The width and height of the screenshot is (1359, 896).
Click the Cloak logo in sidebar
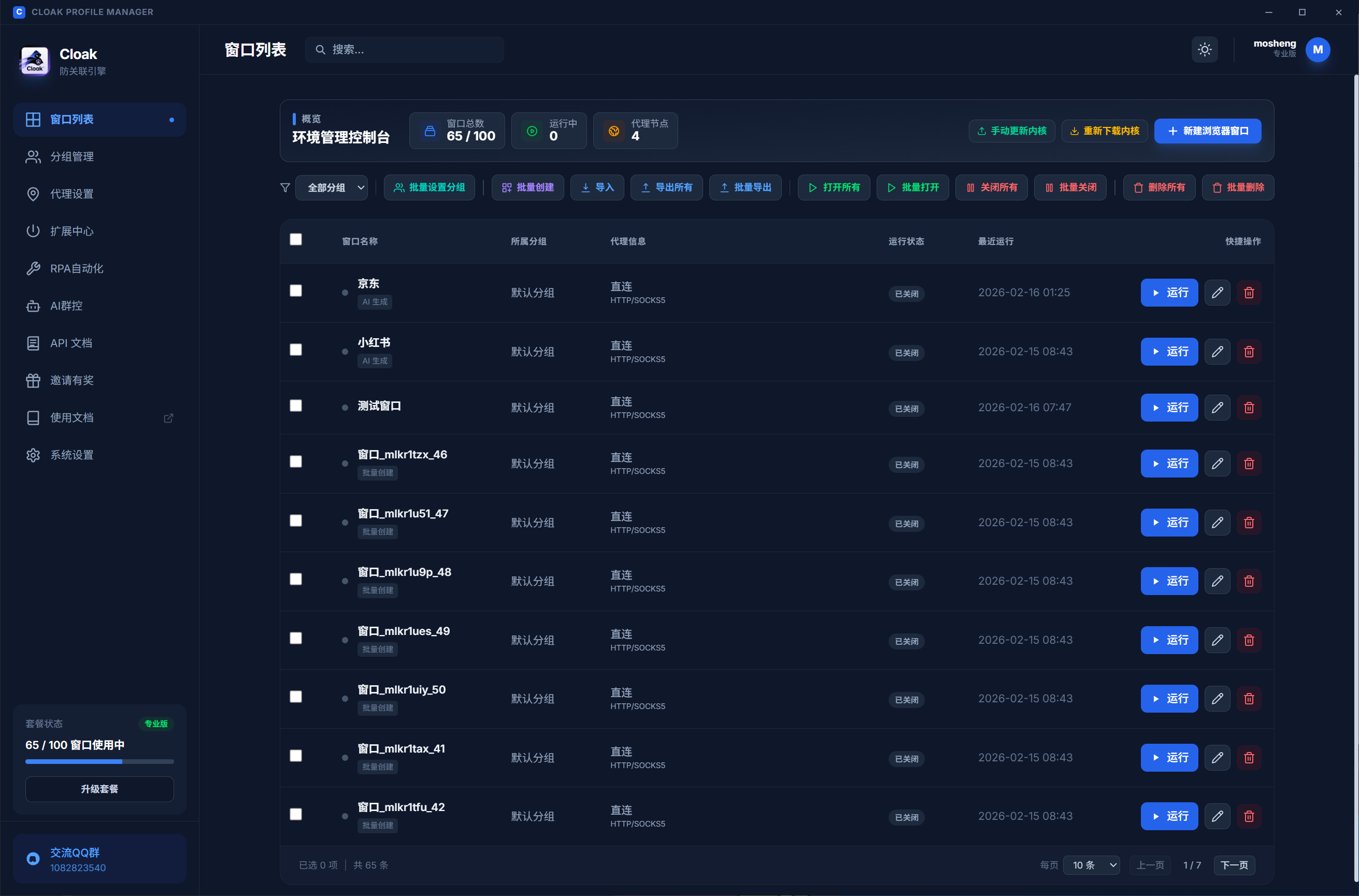(35, 61)
